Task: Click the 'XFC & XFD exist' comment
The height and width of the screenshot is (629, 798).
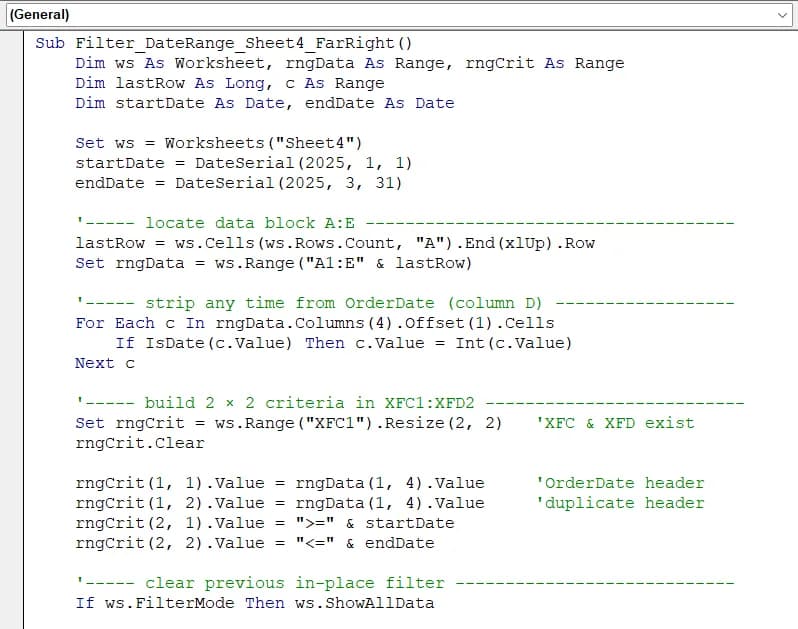Action: coord(615,423)
